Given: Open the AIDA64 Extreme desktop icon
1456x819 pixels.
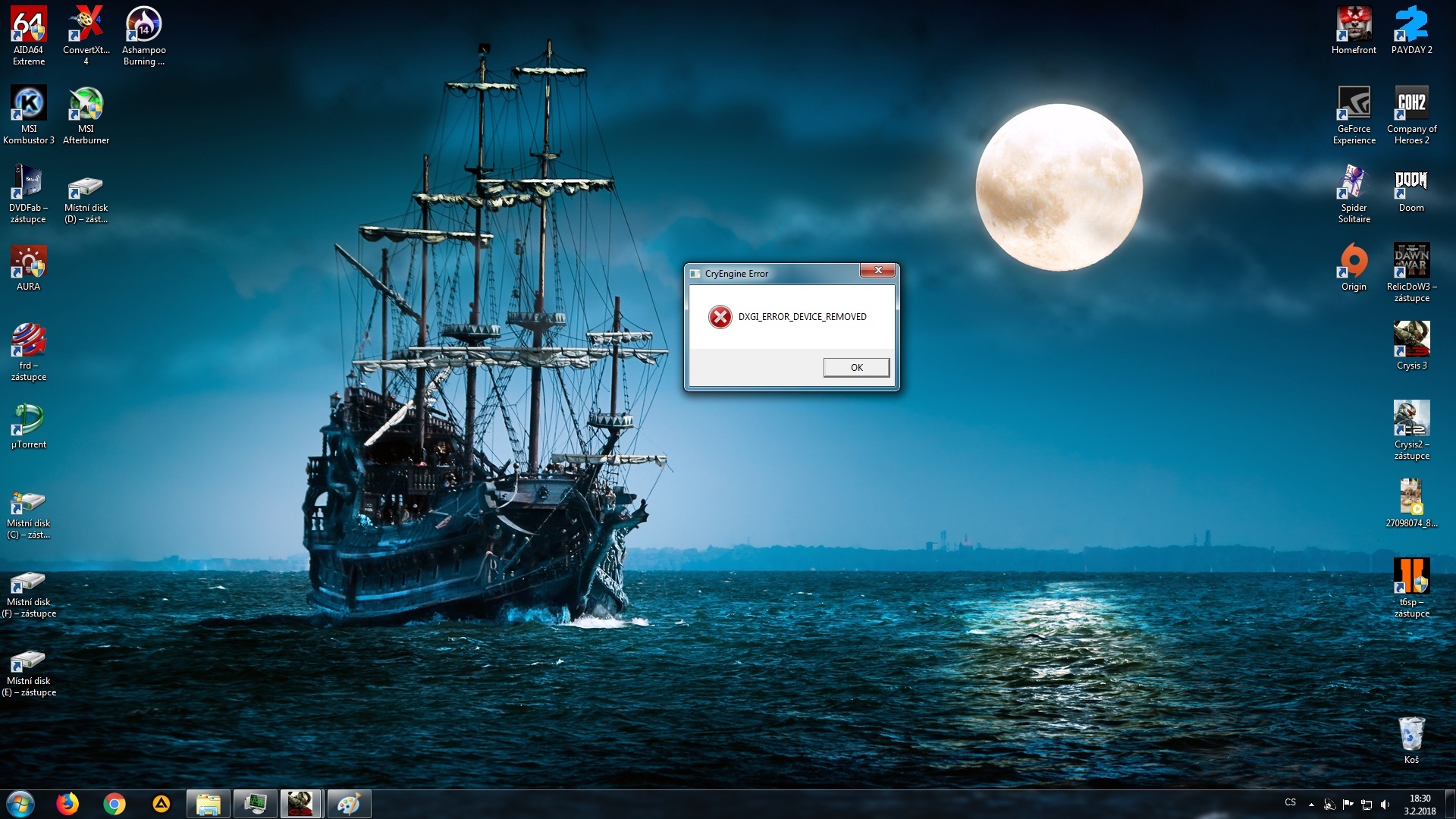Looking at the screenshot, I should click(x=29, y=25).
